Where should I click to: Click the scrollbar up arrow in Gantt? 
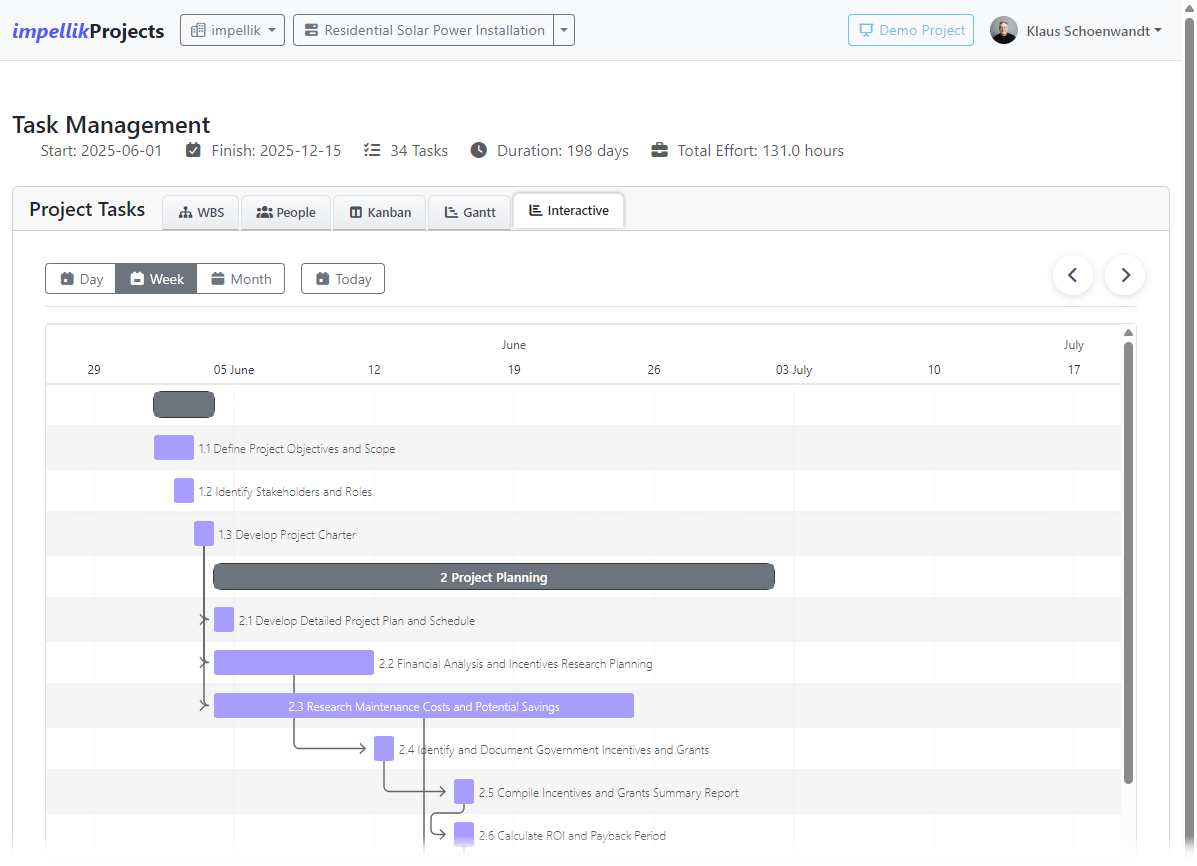1128,332
